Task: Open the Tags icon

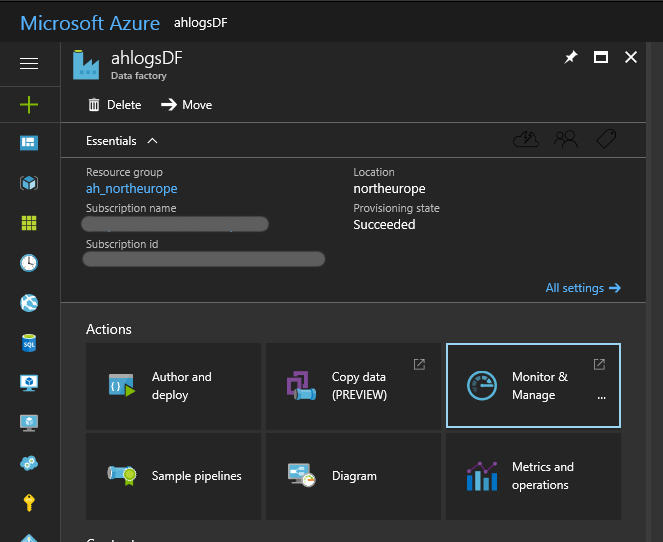Action: 606,139
